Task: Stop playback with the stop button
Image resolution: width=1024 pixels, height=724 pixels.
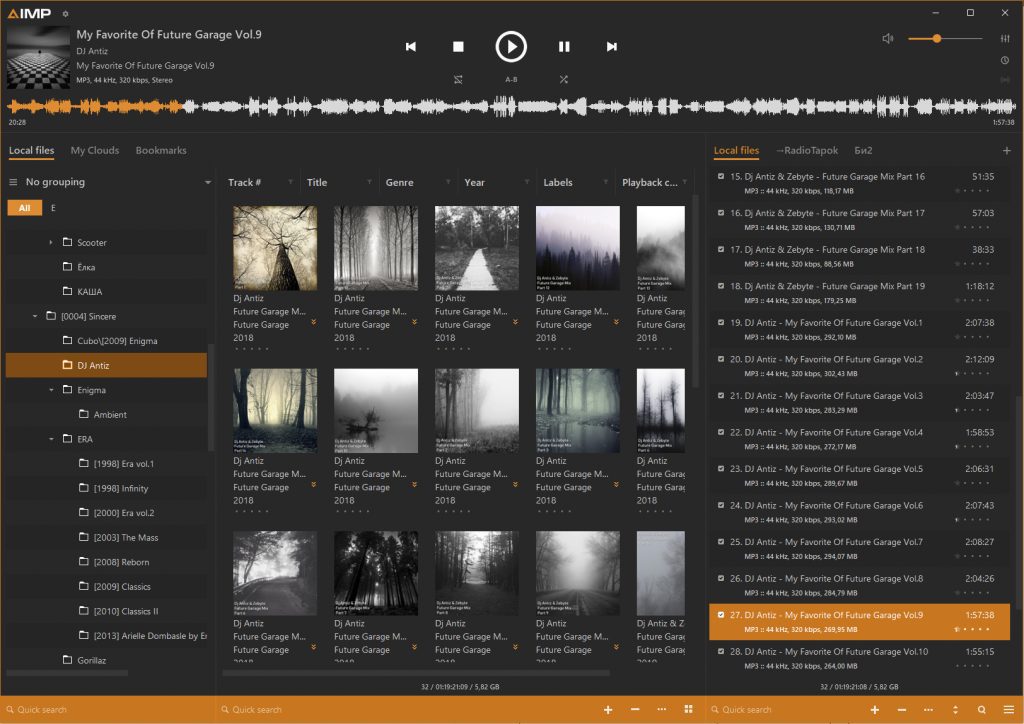Action: pyautogui.click(x=458, y=46)
